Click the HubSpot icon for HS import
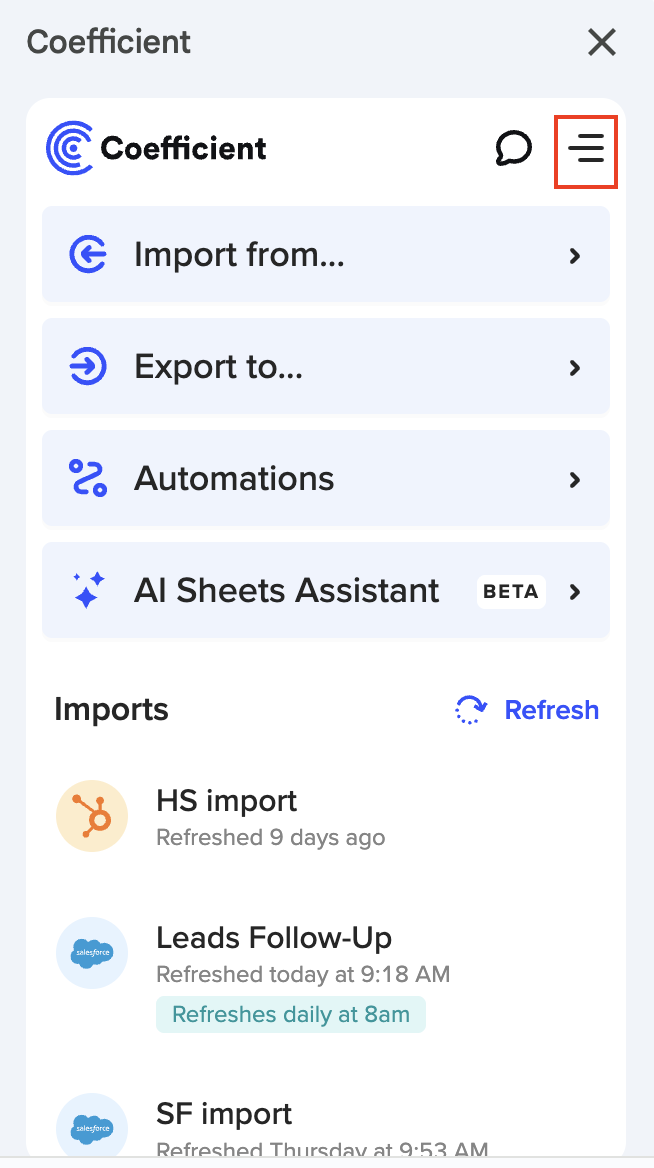This screenshot has width=654, height=1168. [92, 817]
